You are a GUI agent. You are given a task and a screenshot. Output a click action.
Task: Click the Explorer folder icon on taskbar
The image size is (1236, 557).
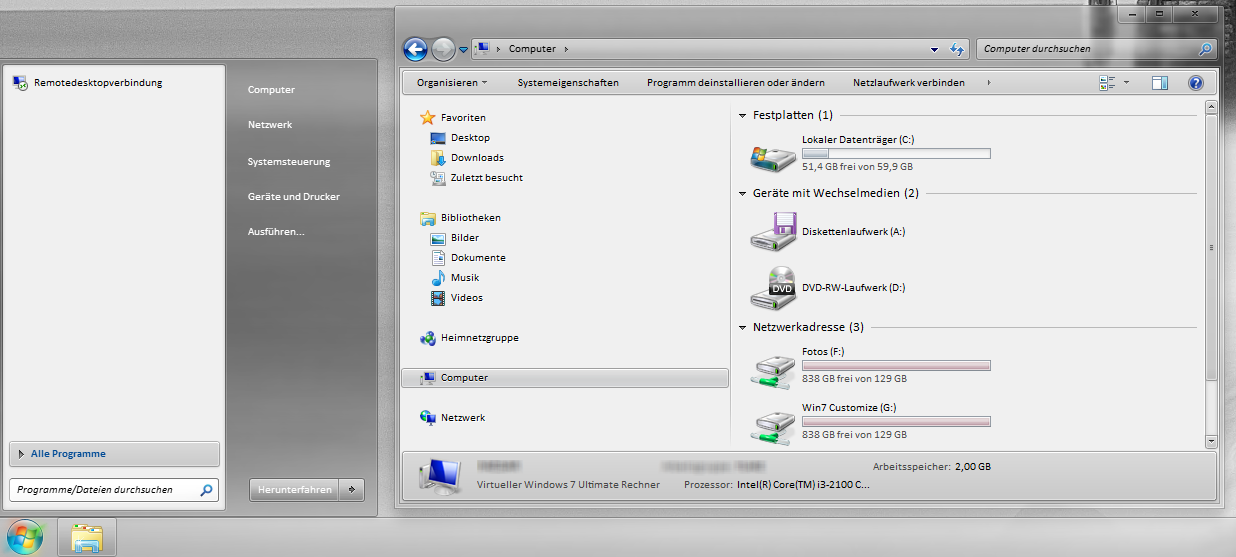point(87,537)
